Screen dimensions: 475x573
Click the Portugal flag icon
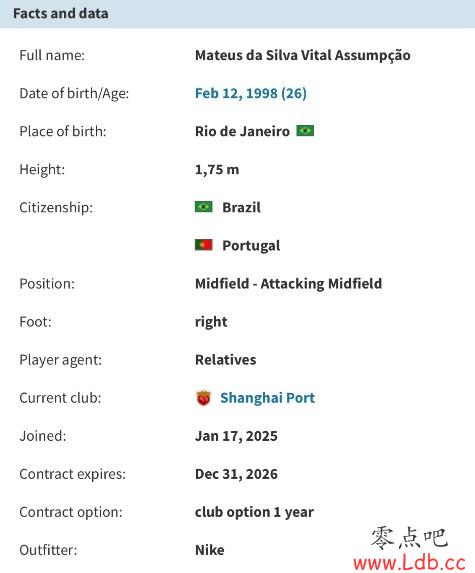point(204,245)
